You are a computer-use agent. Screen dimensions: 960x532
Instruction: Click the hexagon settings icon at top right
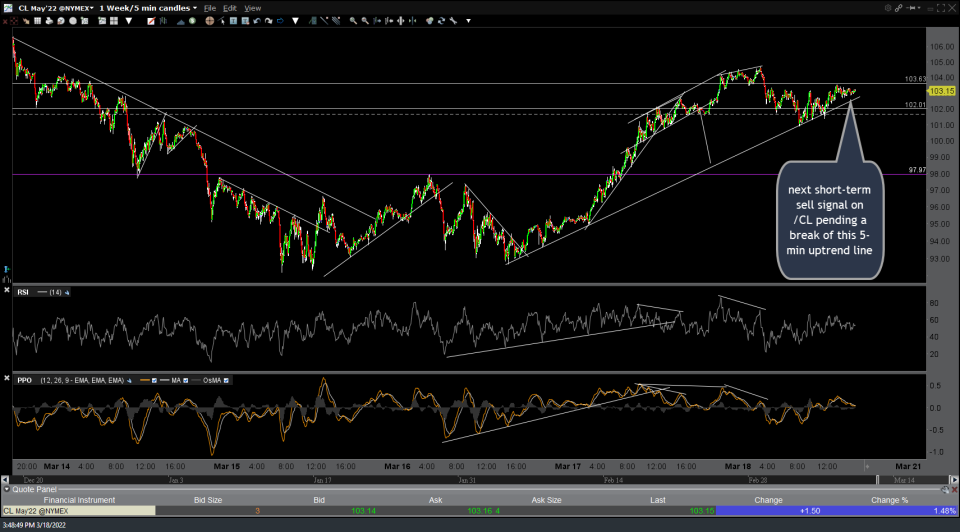pyautogui.click(x=888, y=8)
